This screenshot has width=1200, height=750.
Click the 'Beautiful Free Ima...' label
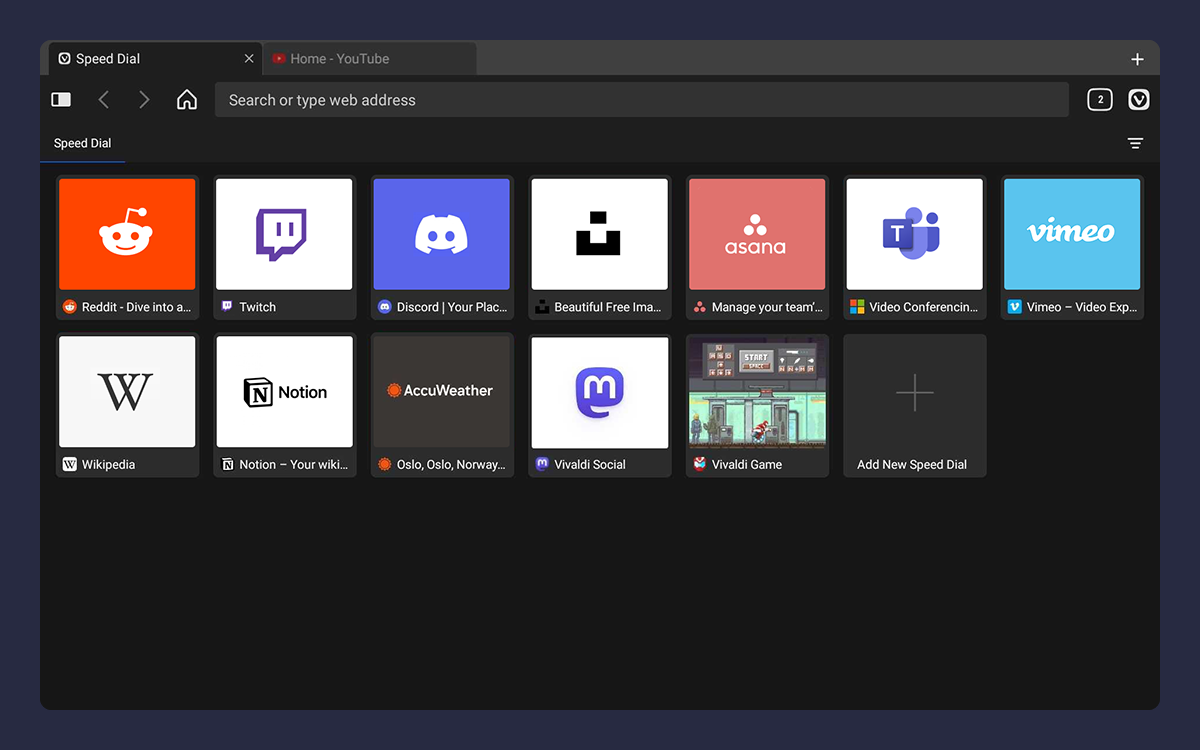(x=608, y=307)
